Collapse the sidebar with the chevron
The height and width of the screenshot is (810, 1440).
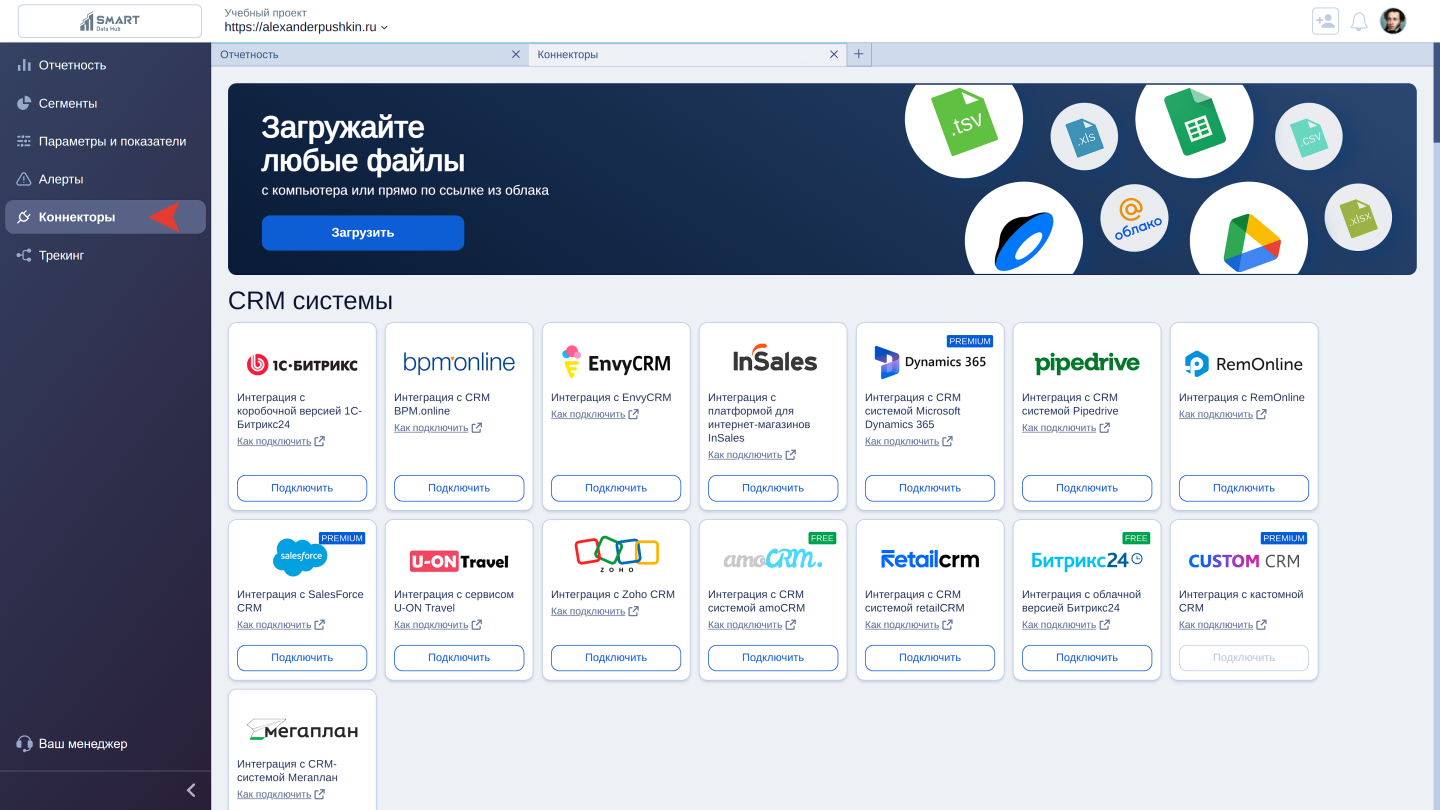point(191,790)
